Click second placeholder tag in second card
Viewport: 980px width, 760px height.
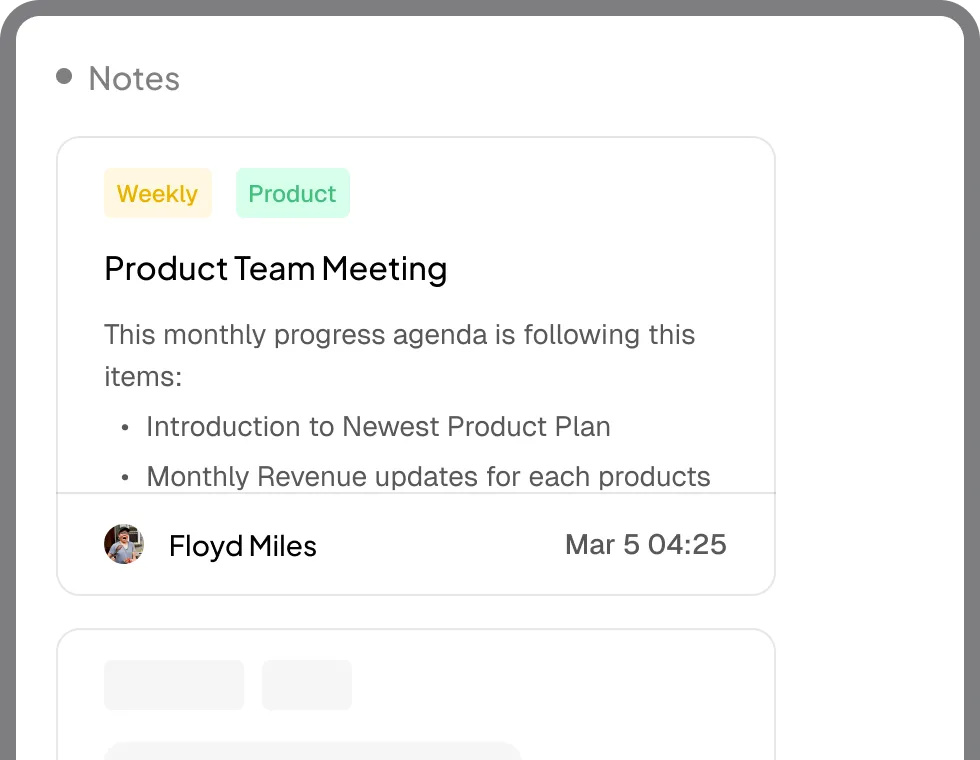point(307,685)
